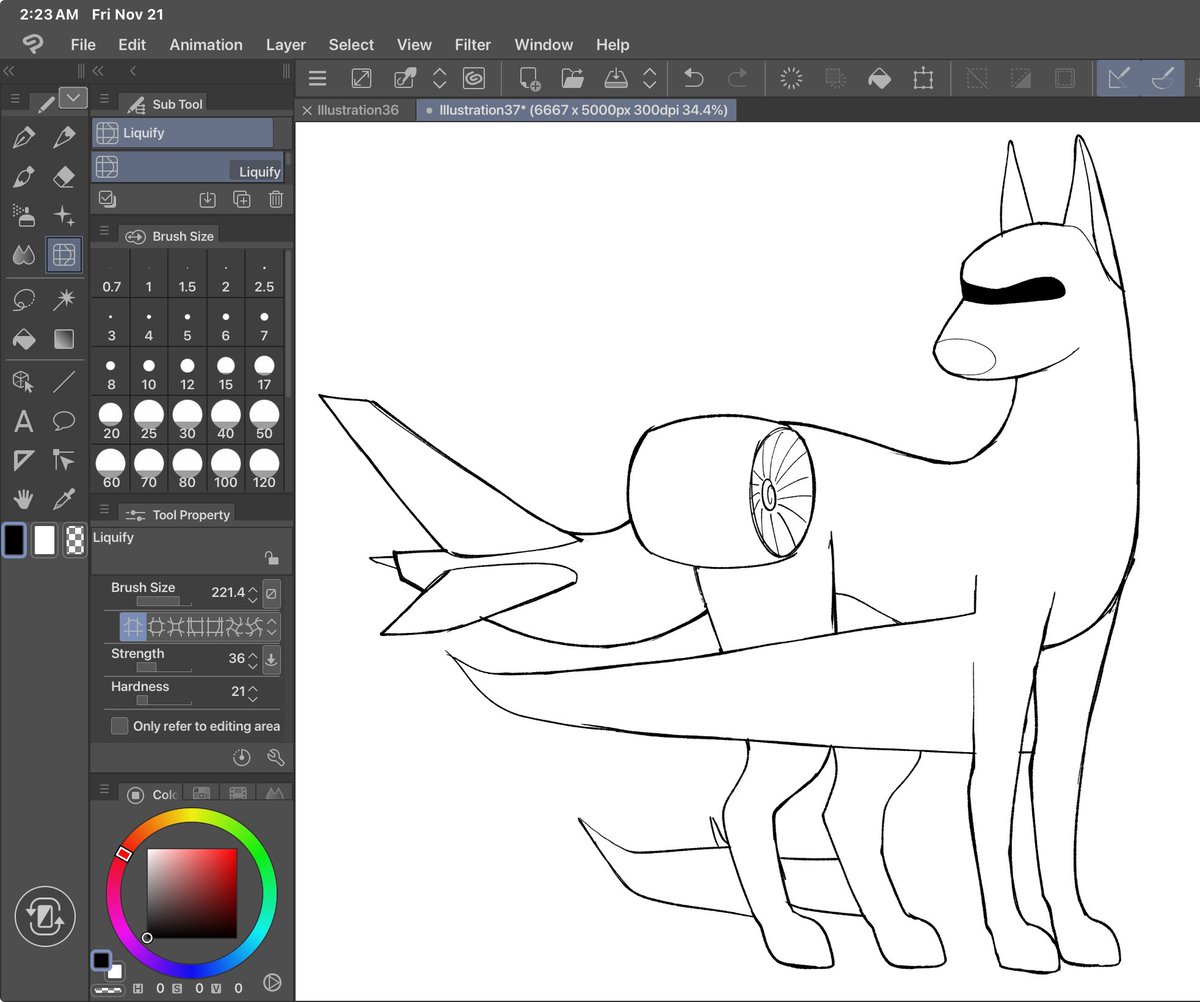Open the liquify mode selector next to Brush Size

pos(271,625)
